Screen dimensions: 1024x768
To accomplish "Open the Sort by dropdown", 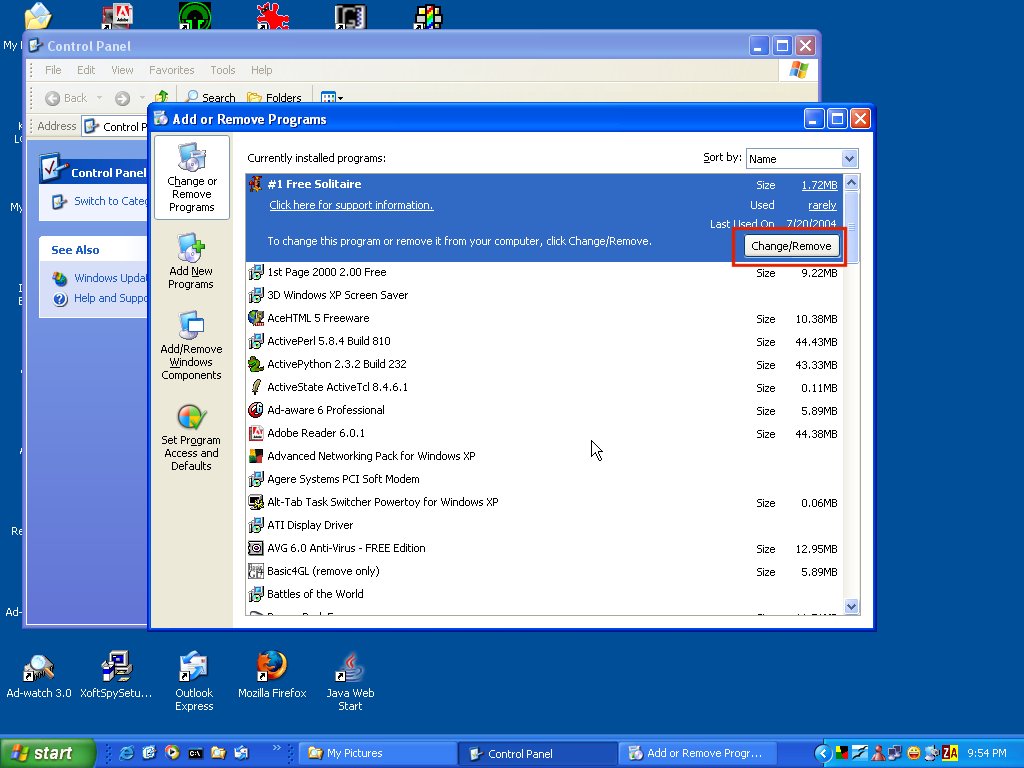I will (x=849, y=158).
